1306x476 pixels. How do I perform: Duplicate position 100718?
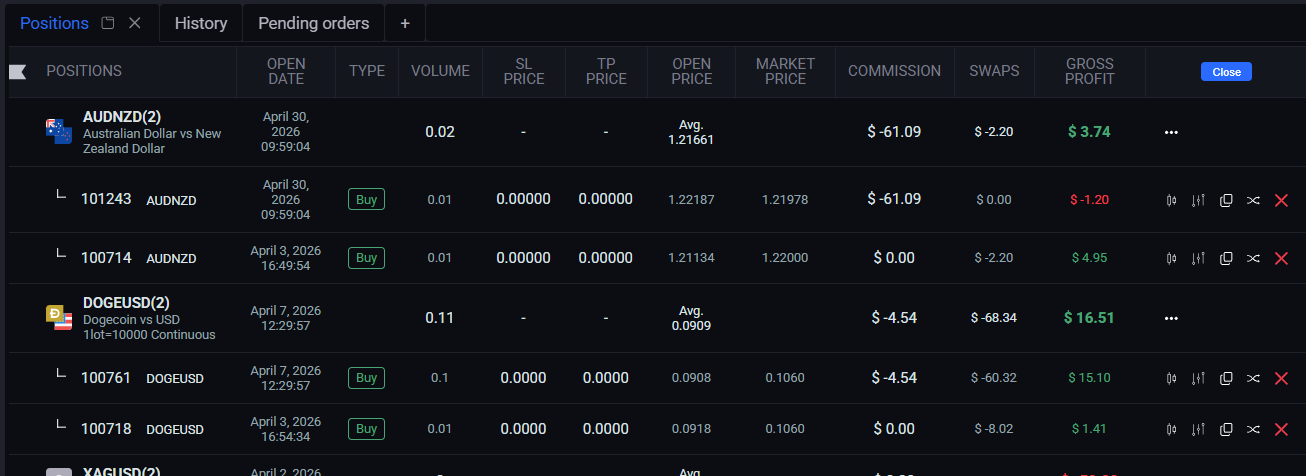[x=1226, y=429]
